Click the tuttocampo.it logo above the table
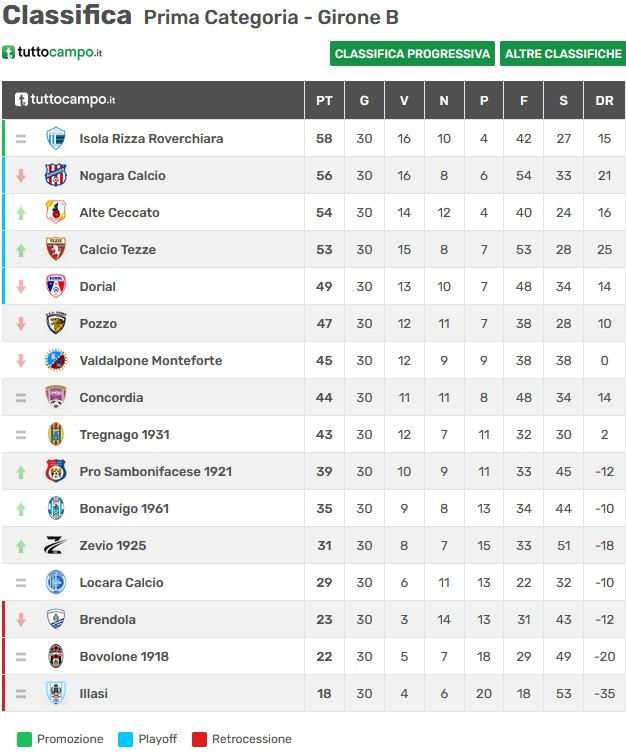Image resolution: width=626 pixels, height=755 pixels. [52, 52]
